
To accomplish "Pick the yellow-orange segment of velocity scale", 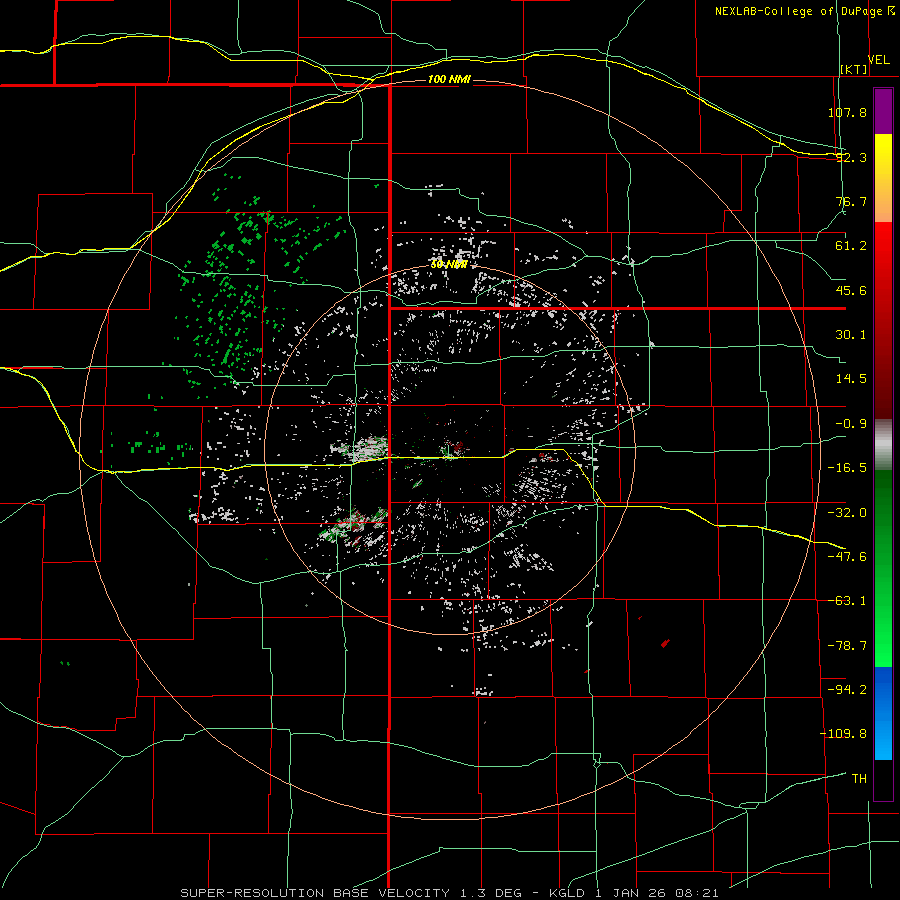I will [x=883, y=178].
